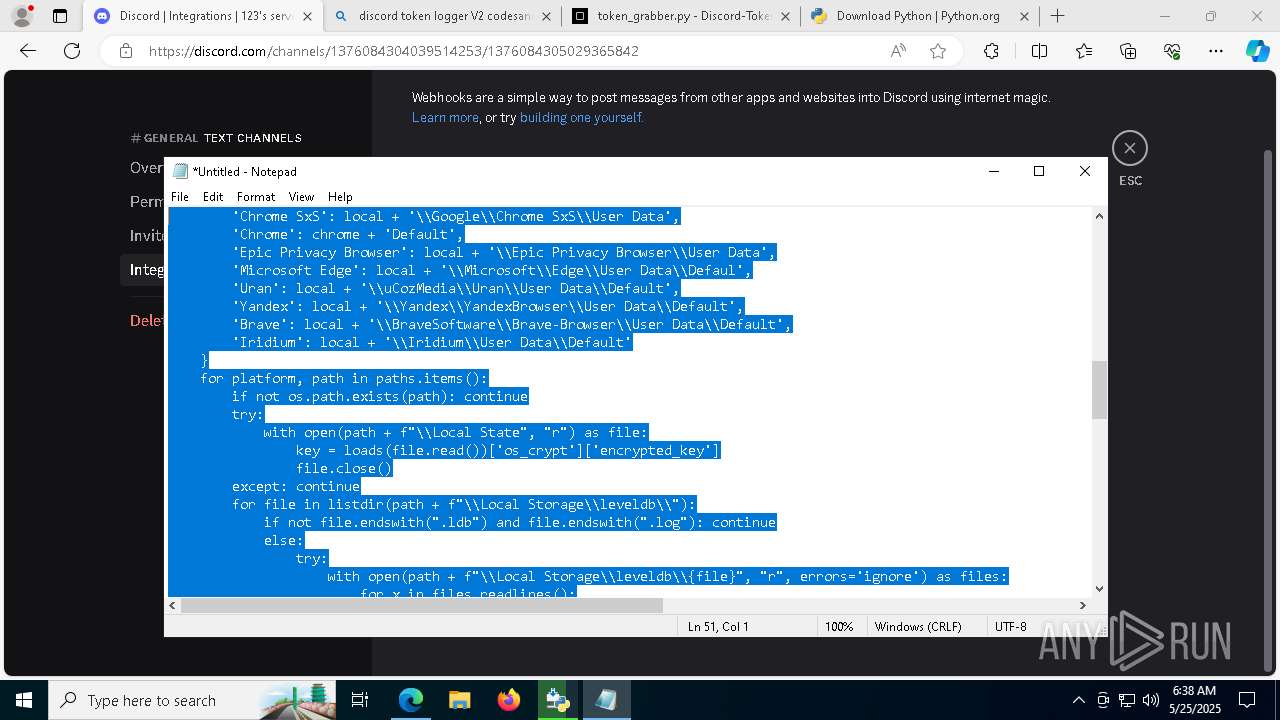Image resolution: width=1280 pixels, height=720 pixels.
Task: Open File Explorer from taskbar
Action: tap(459, 700)
